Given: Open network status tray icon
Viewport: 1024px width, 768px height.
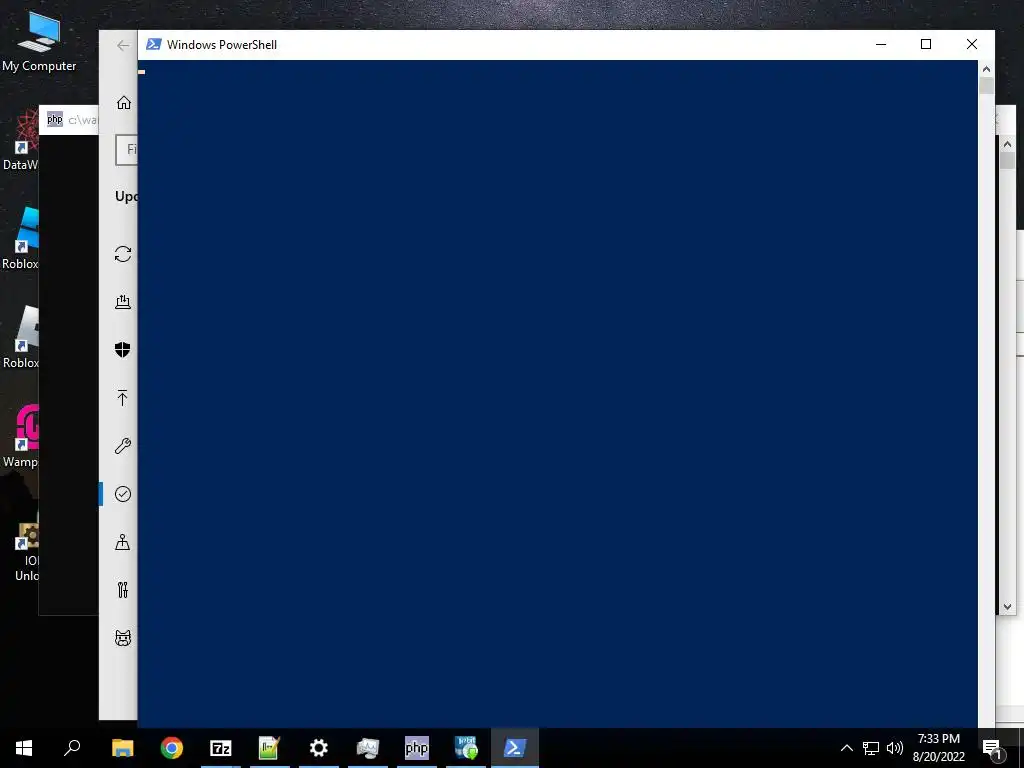Looking at the screenshot, I should pyautogui.click(x=871, y=748).
